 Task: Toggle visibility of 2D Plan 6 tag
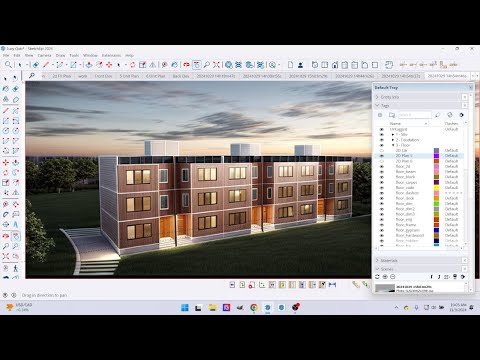click(x=382, y=161)
